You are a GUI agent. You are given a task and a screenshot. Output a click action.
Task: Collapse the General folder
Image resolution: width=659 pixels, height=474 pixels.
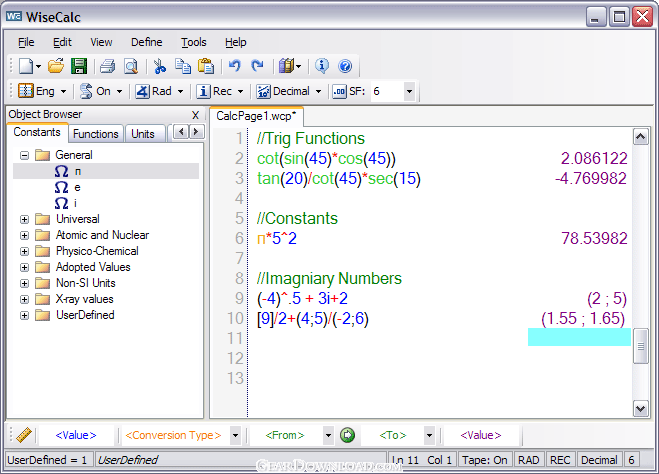24,155
